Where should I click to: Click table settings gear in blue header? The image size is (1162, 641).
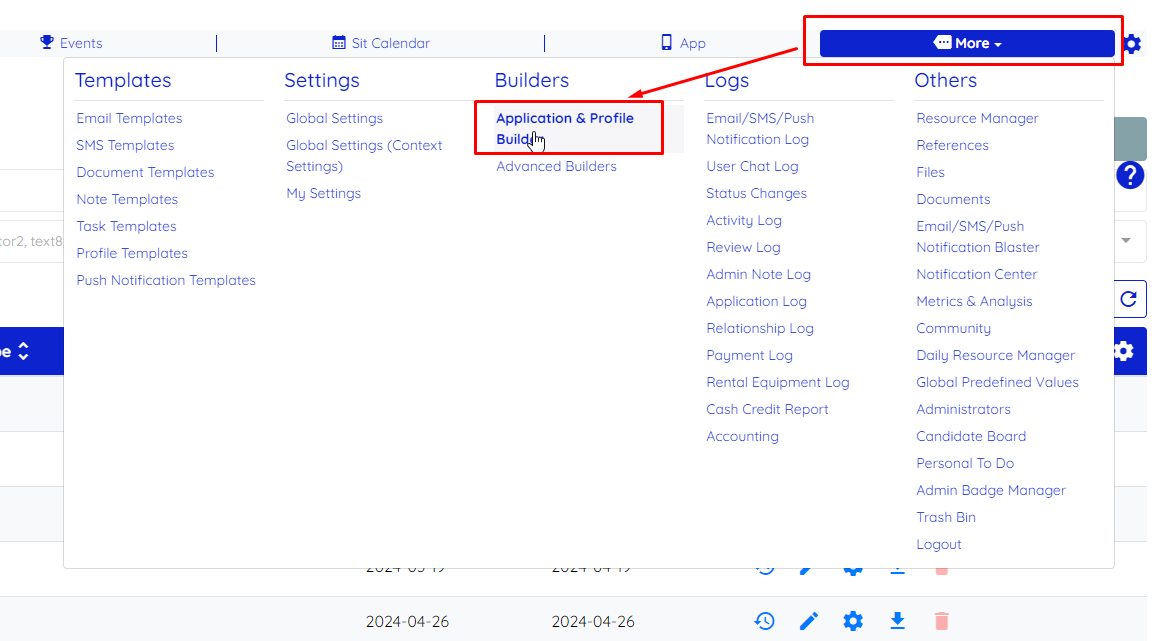(1124, 351)
